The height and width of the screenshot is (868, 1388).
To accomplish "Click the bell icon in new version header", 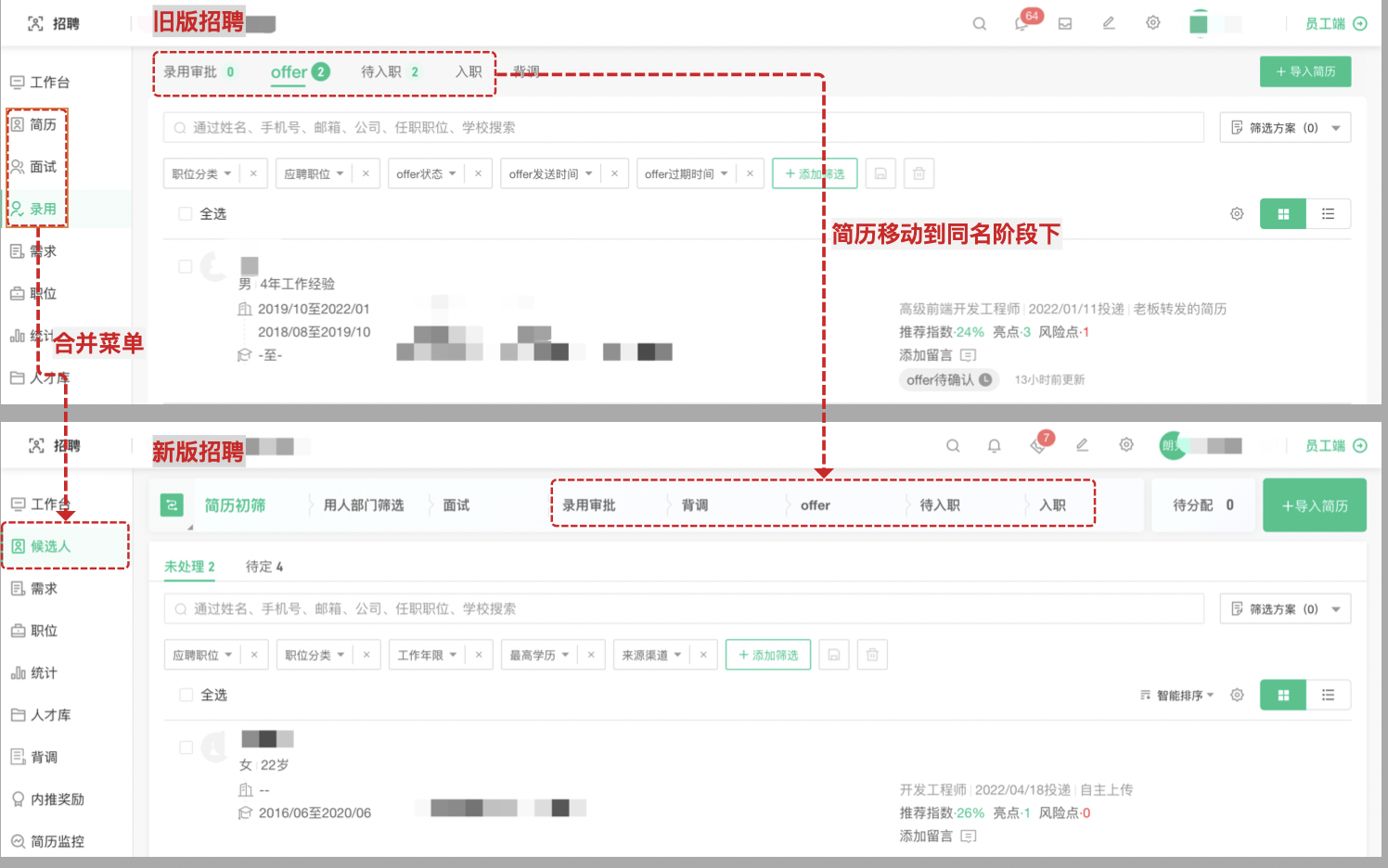I will 995,446.
